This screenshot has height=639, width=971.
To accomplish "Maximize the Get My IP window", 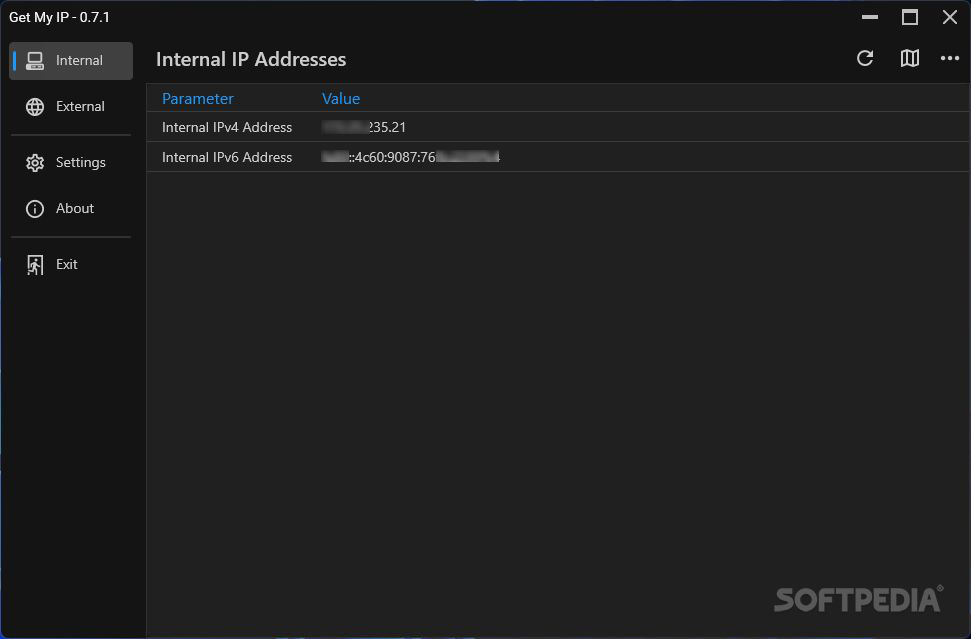I will coord(910,17).
